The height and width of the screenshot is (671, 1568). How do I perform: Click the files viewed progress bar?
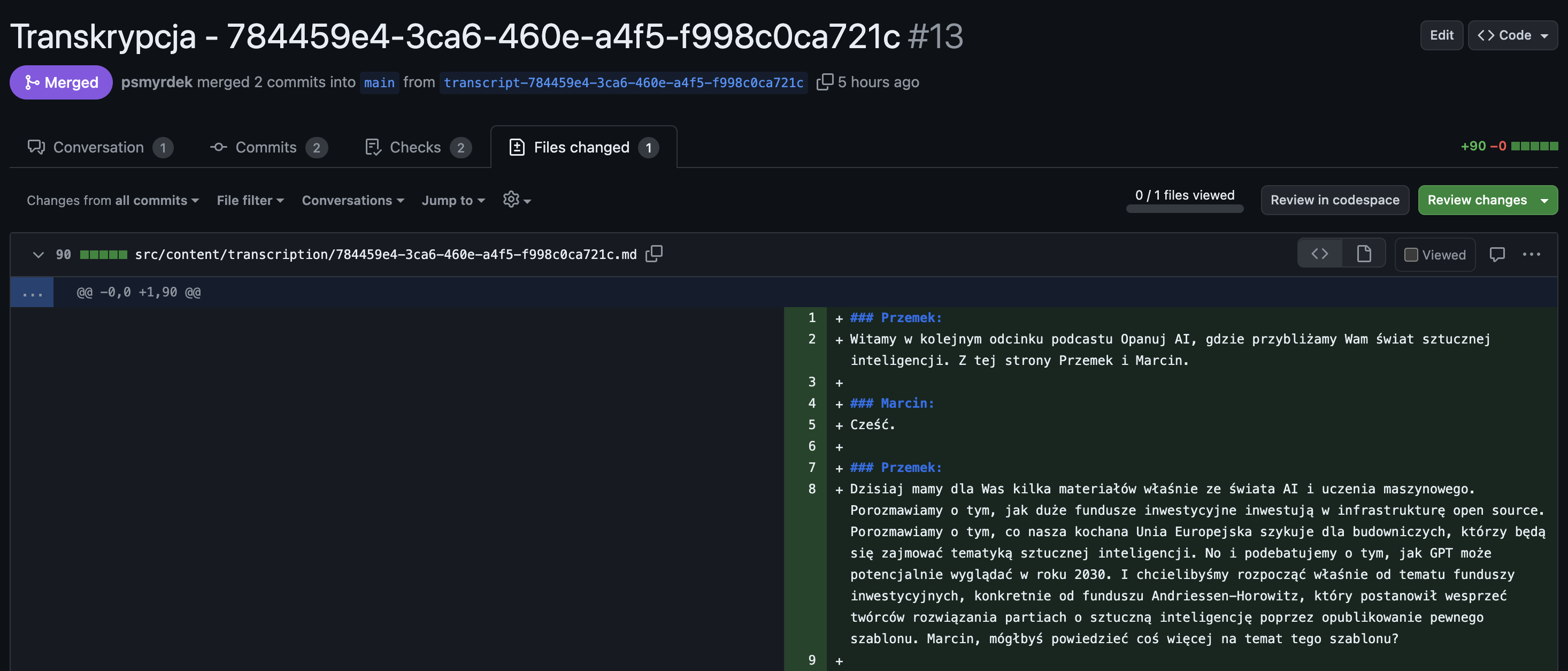click(x=1184, y=208)
